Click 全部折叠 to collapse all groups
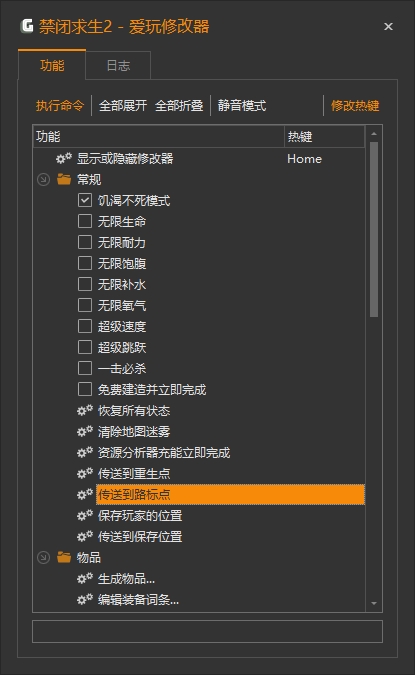Viewport: 415px width, 675px height. tap(179, 105)
